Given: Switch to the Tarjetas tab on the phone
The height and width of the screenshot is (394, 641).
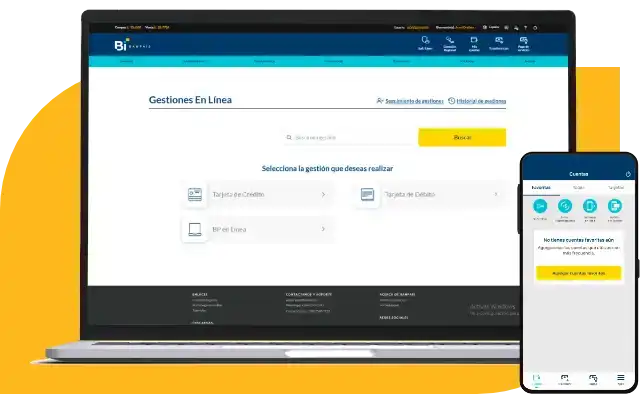Looking at the screenshot, I should tap(616, 188).
